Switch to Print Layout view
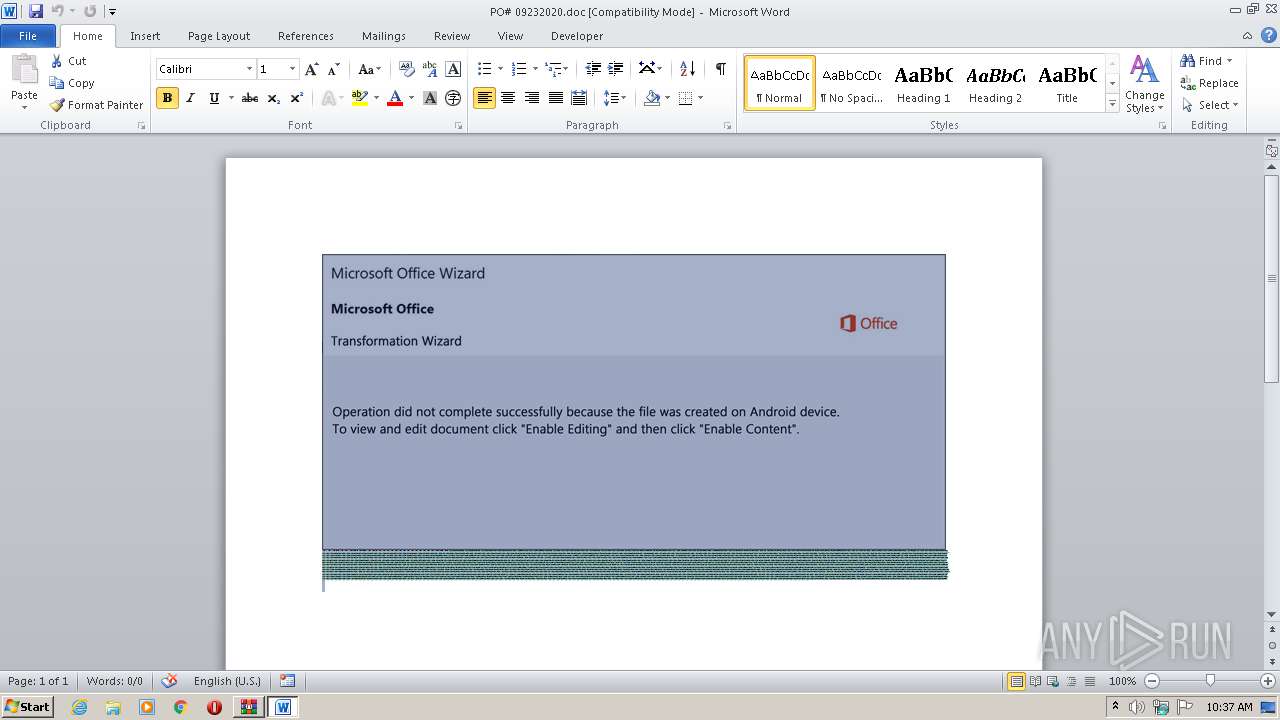This screenshot has width=1280, height=720. coord(1016,681)
